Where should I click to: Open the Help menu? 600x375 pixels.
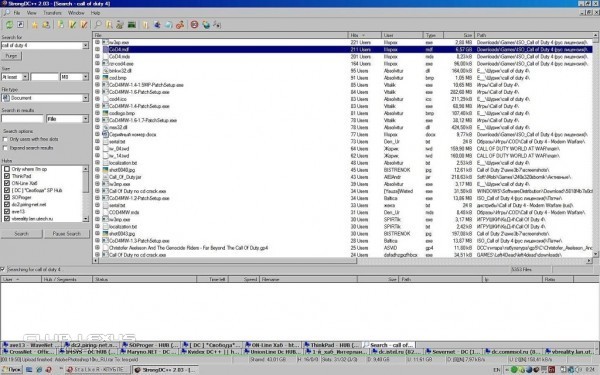click(x=95, y=13)
